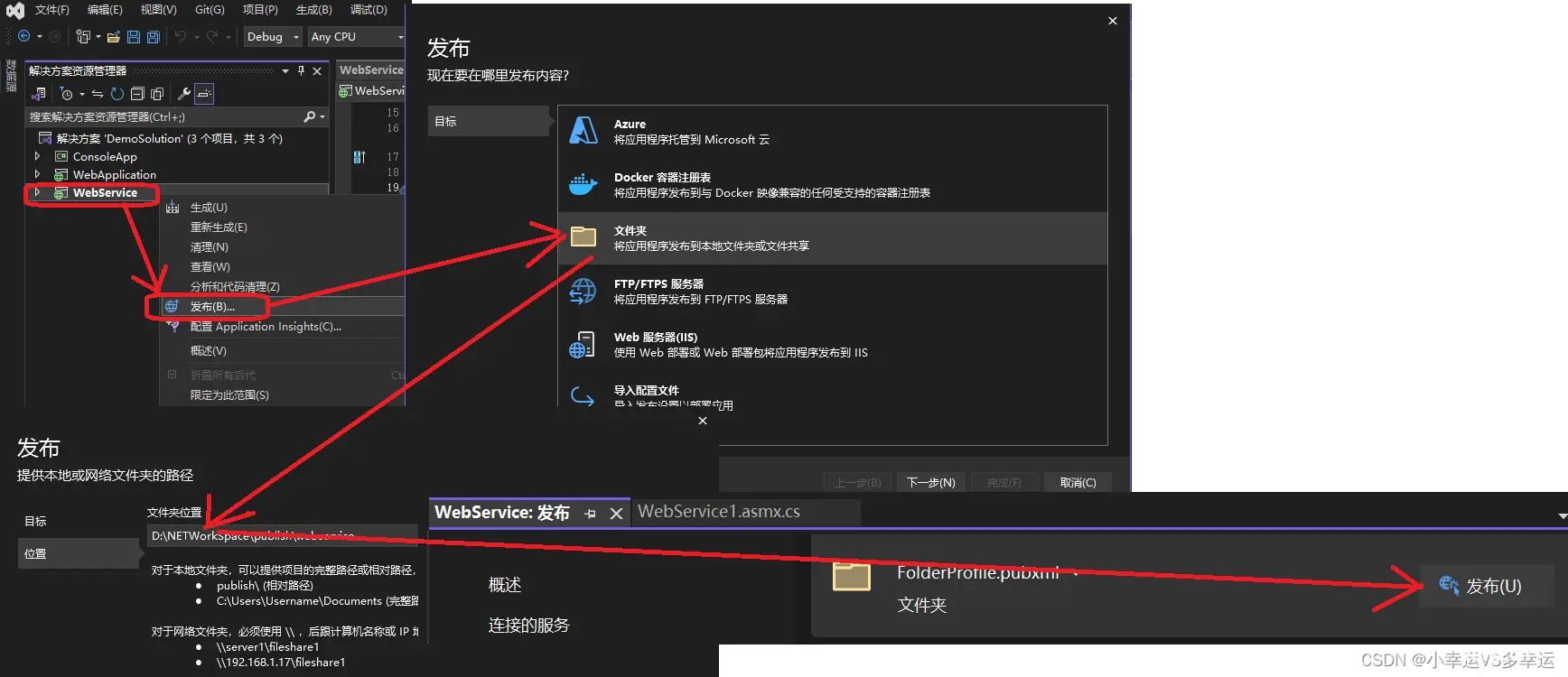Viewport: 1568px width, 677px height.
Task: Click the redo arrow toolbar icon
Action: tap(212, 36)
